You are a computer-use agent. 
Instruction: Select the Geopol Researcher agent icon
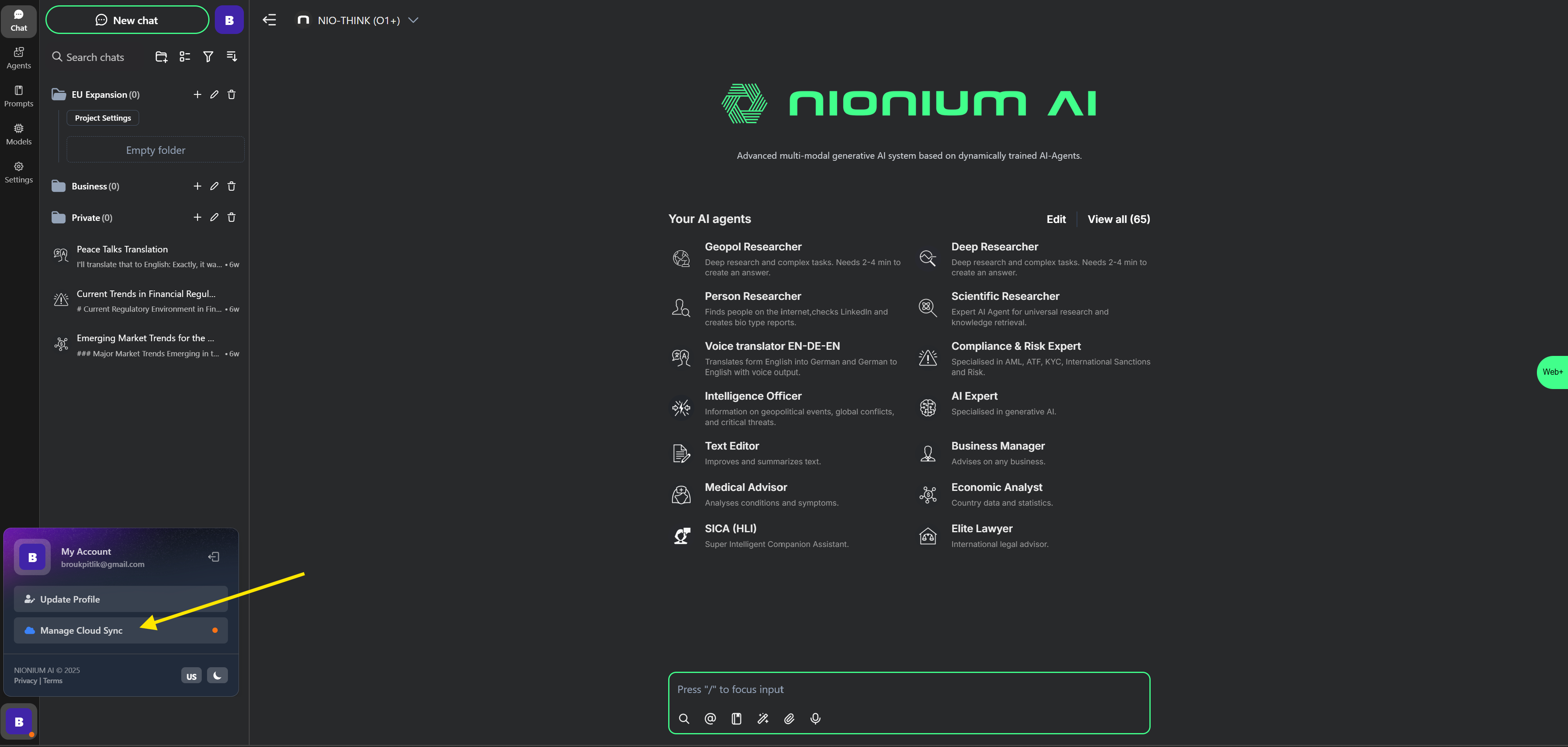tap(681, 258)
